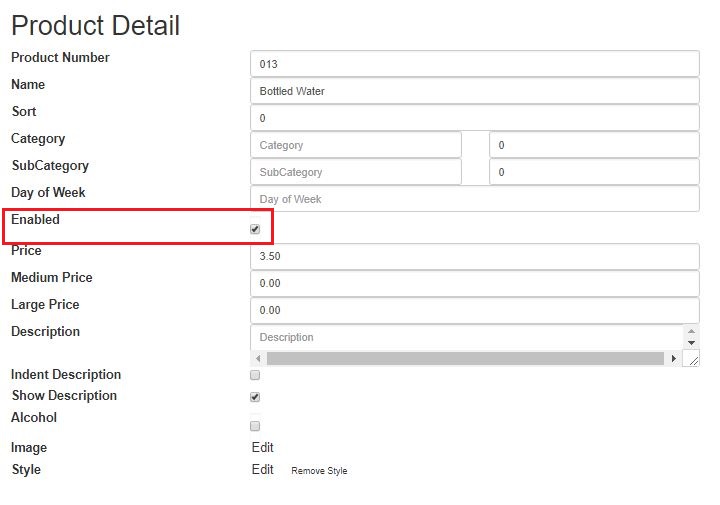Click the Description scroll down arrow
The width and height of the screenshot is (720, 505).
point(691,343)
